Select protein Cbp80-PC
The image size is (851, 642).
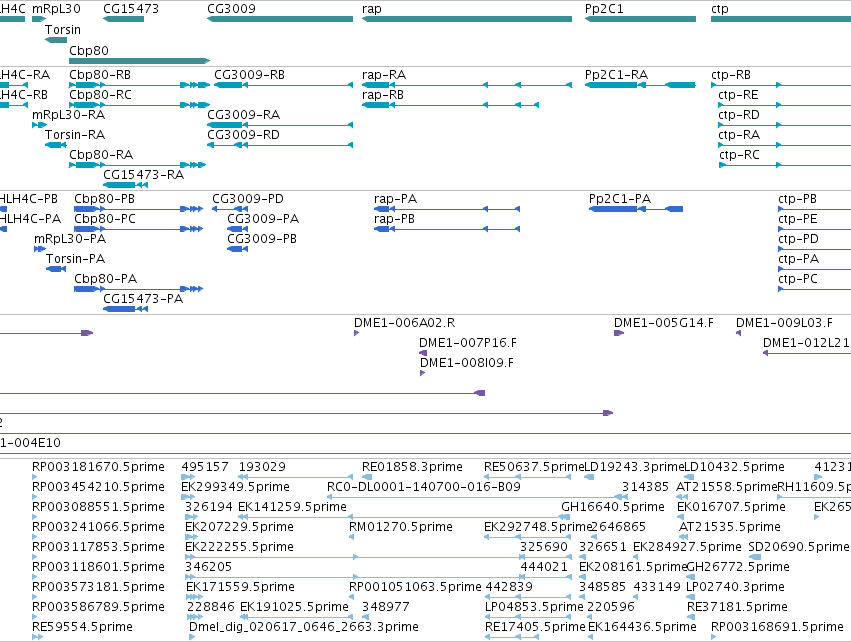point(105,219)
